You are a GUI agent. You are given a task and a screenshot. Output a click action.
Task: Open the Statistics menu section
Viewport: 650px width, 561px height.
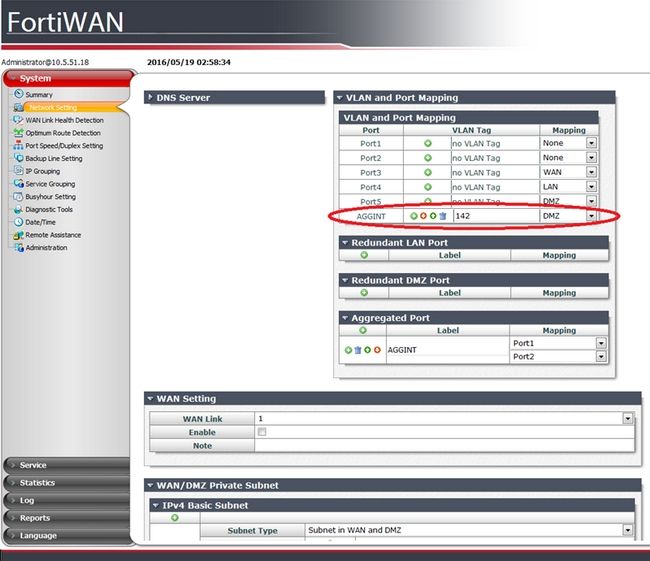point(67,483)
